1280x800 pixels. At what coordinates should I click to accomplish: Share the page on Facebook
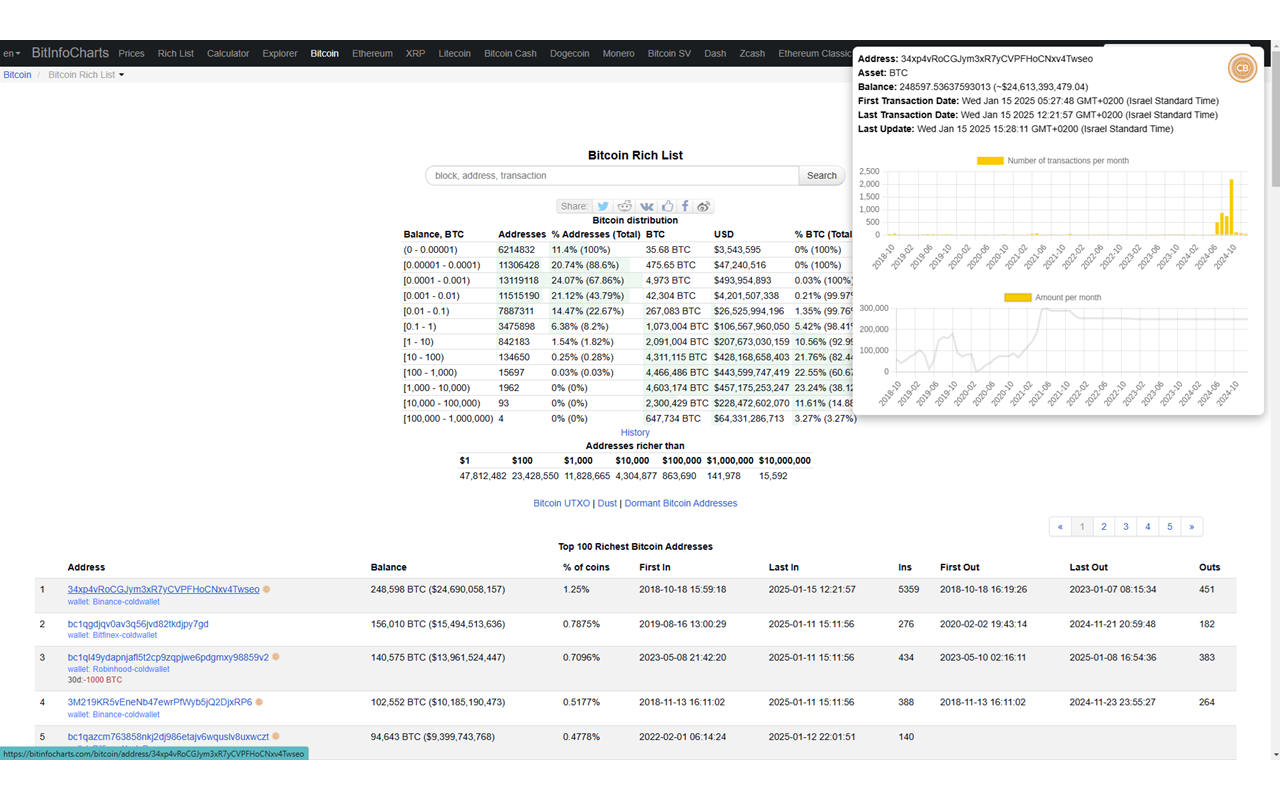click(685, 206)
